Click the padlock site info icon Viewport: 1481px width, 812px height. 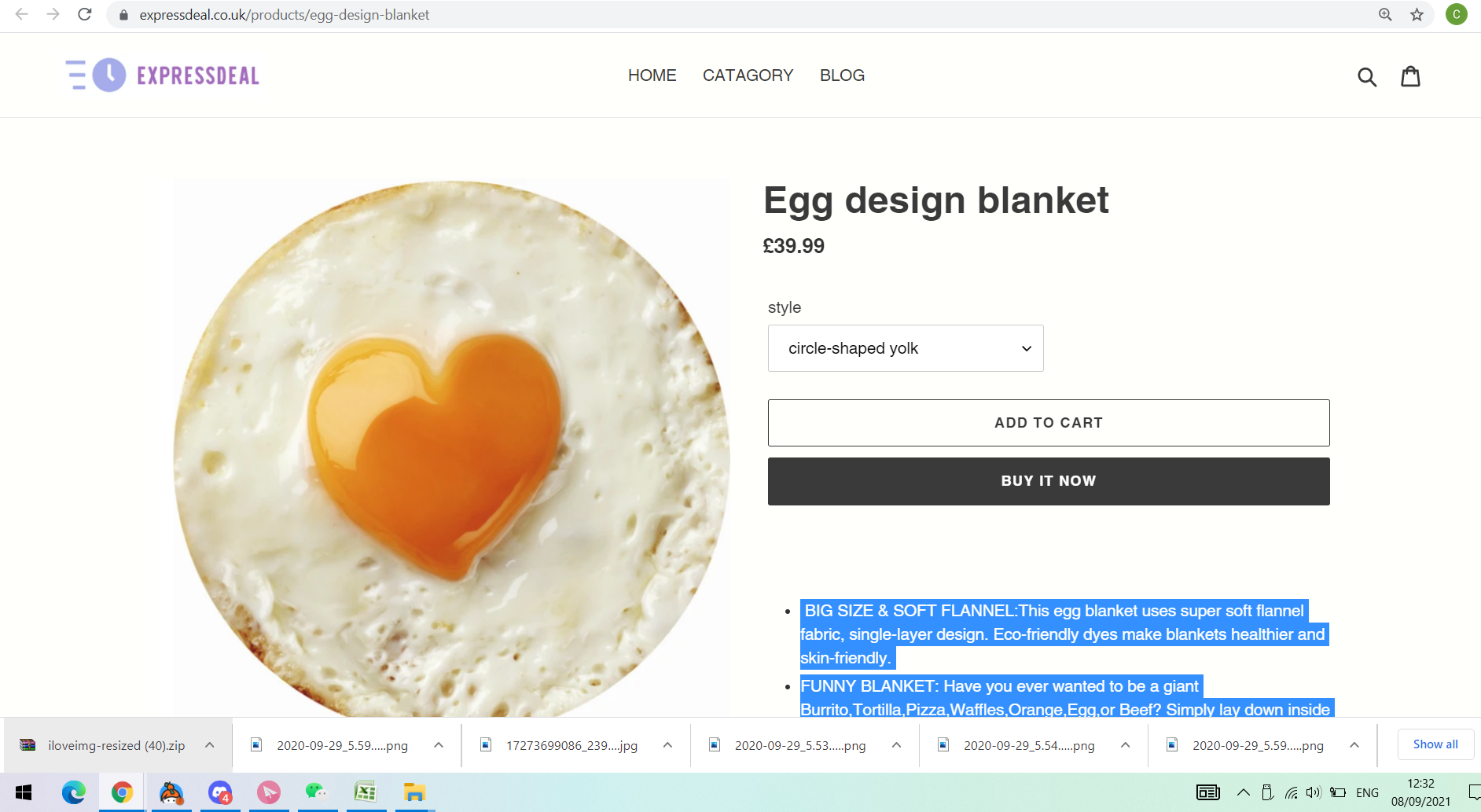click(123, 15)
